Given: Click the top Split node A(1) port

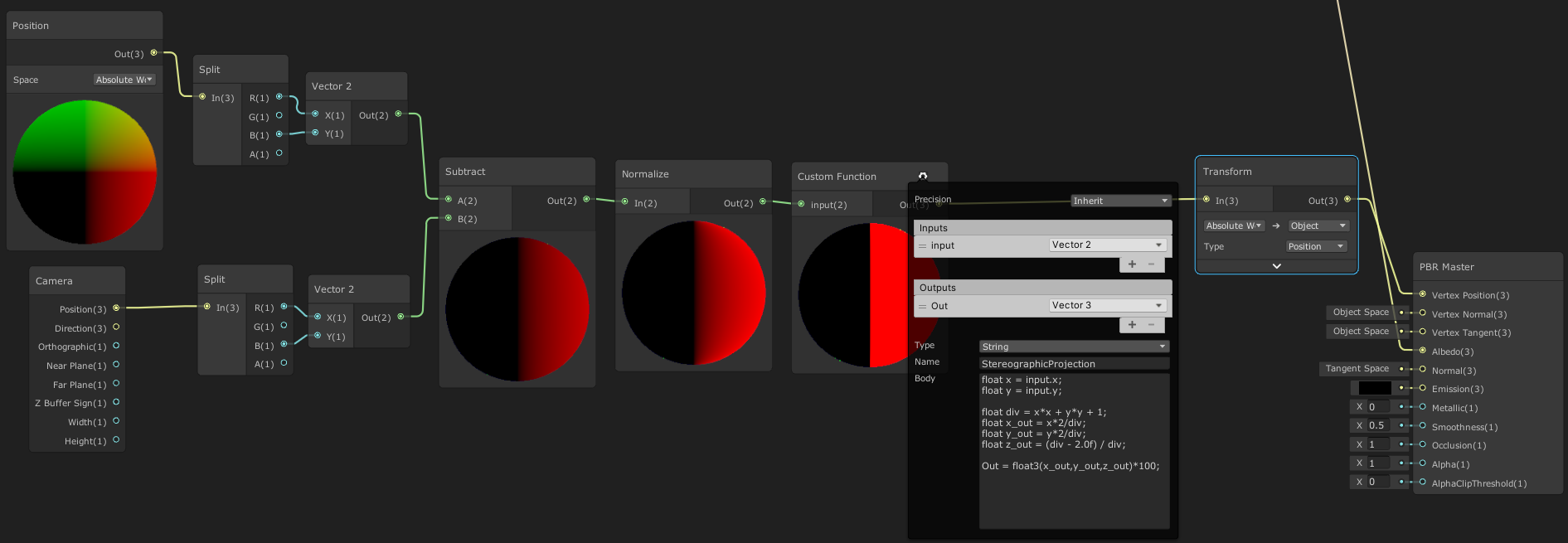Looking at the screenshot, I should click(279, 153).
